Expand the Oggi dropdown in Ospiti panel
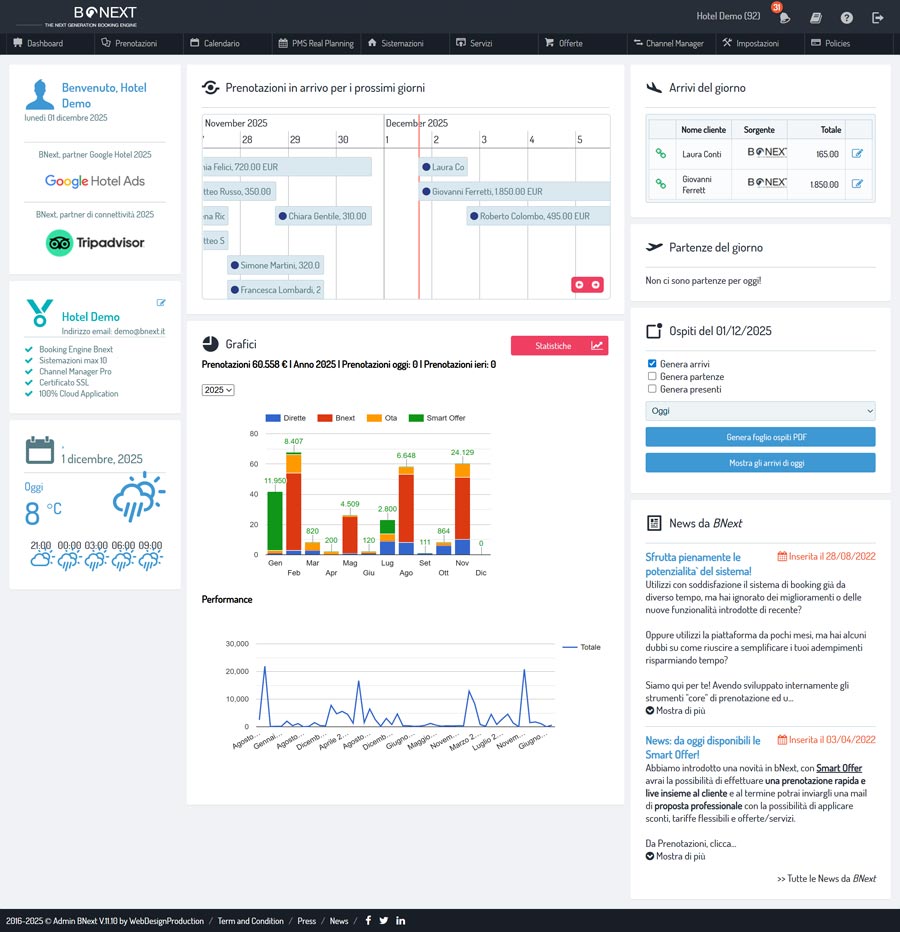This screenshot has height=932, width=900. [760, 411]
